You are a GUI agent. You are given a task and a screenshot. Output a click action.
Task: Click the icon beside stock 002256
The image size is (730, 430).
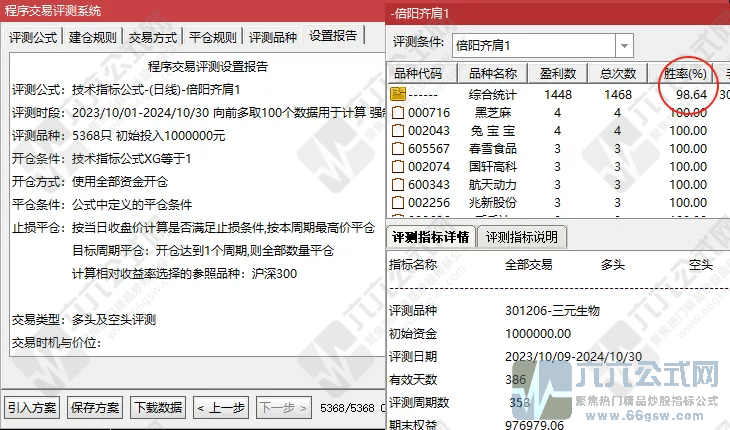(x=398, y=202)
